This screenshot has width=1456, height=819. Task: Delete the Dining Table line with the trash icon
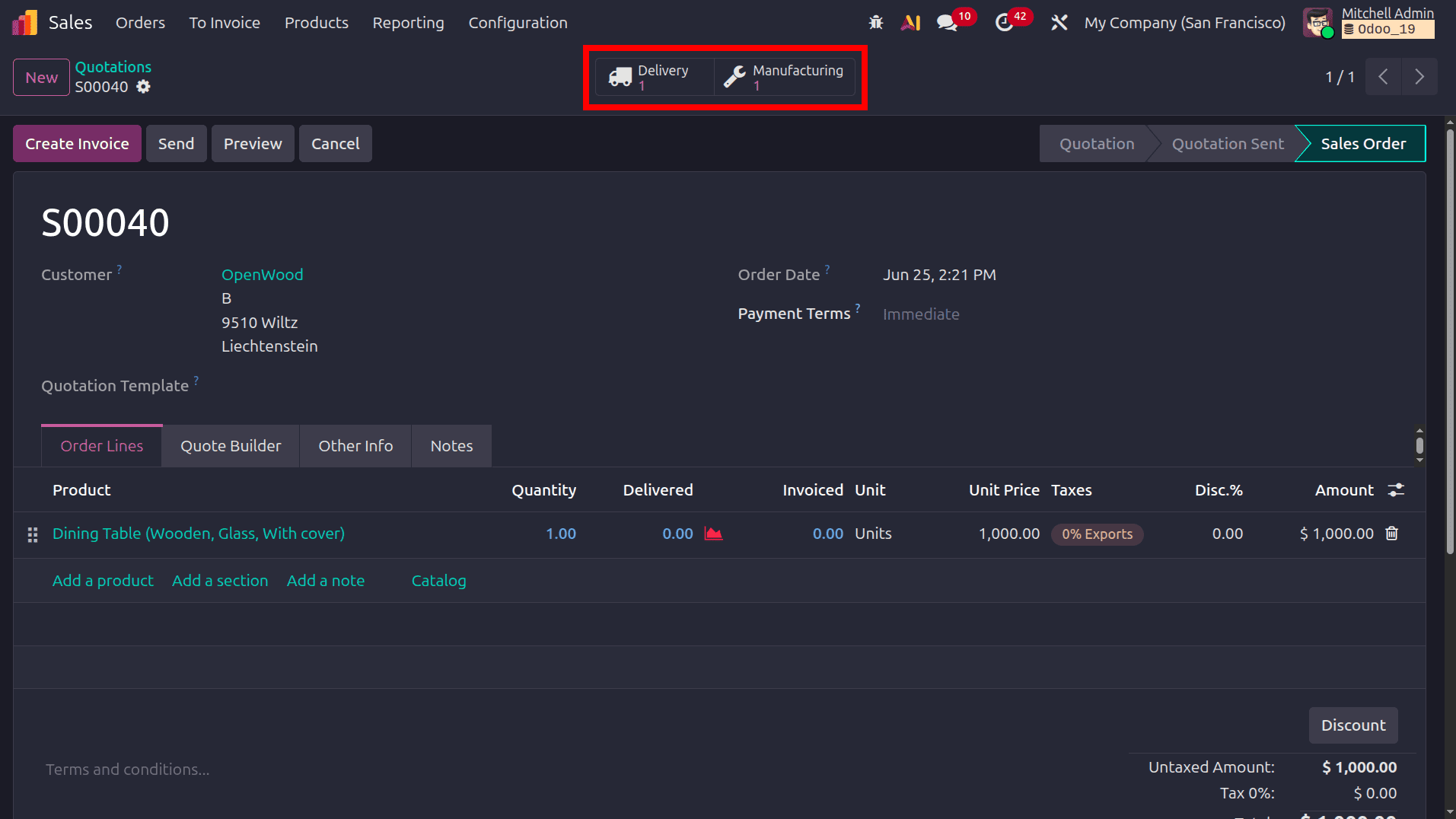(1392, 534)
